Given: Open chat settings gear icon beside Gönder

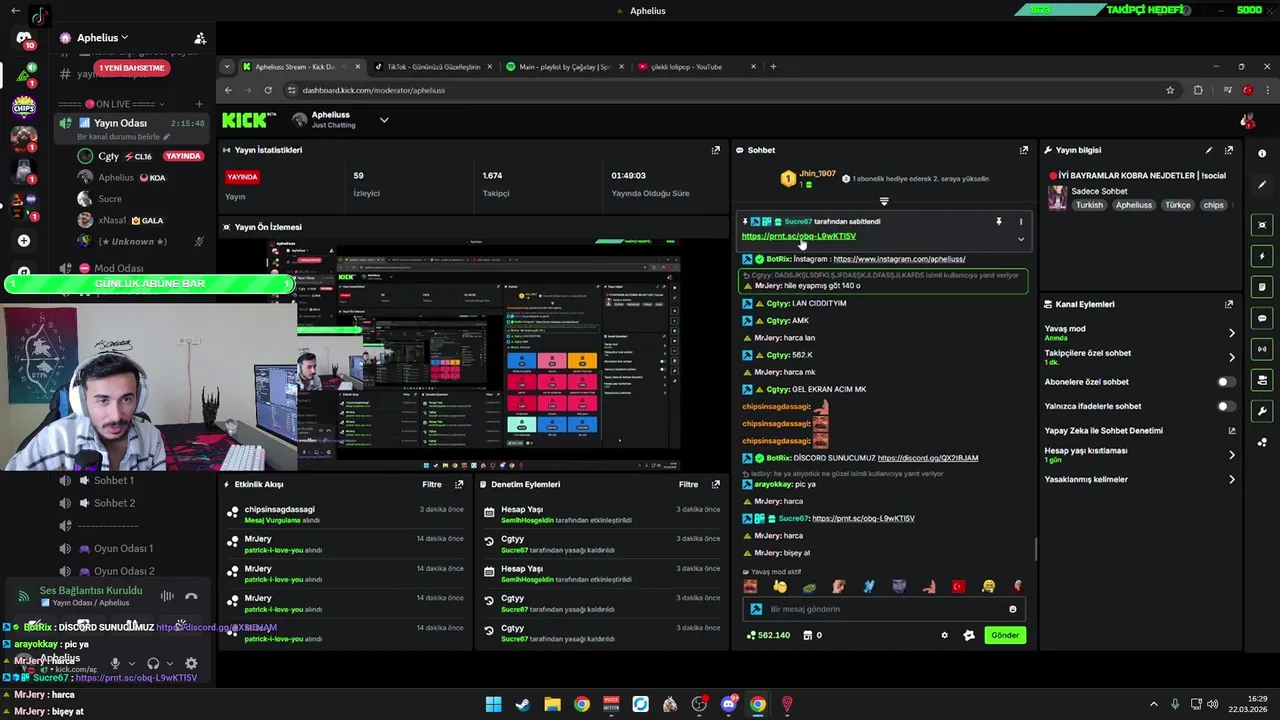Looking at the screenshot, I should coord(944,635).
